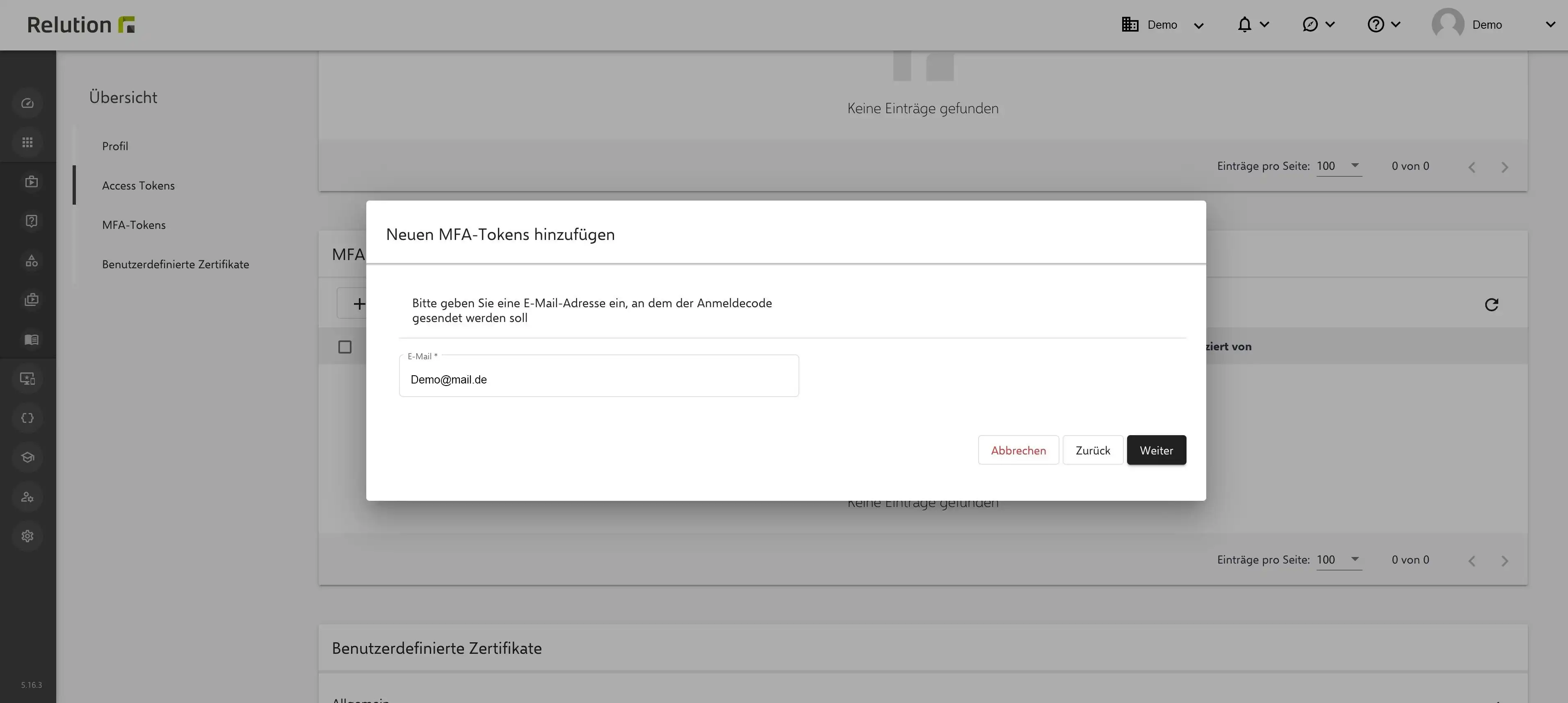Open the graduation cap sidebar icon
The height and width of the screenshot is (703, 1568).
pos(27,457)
